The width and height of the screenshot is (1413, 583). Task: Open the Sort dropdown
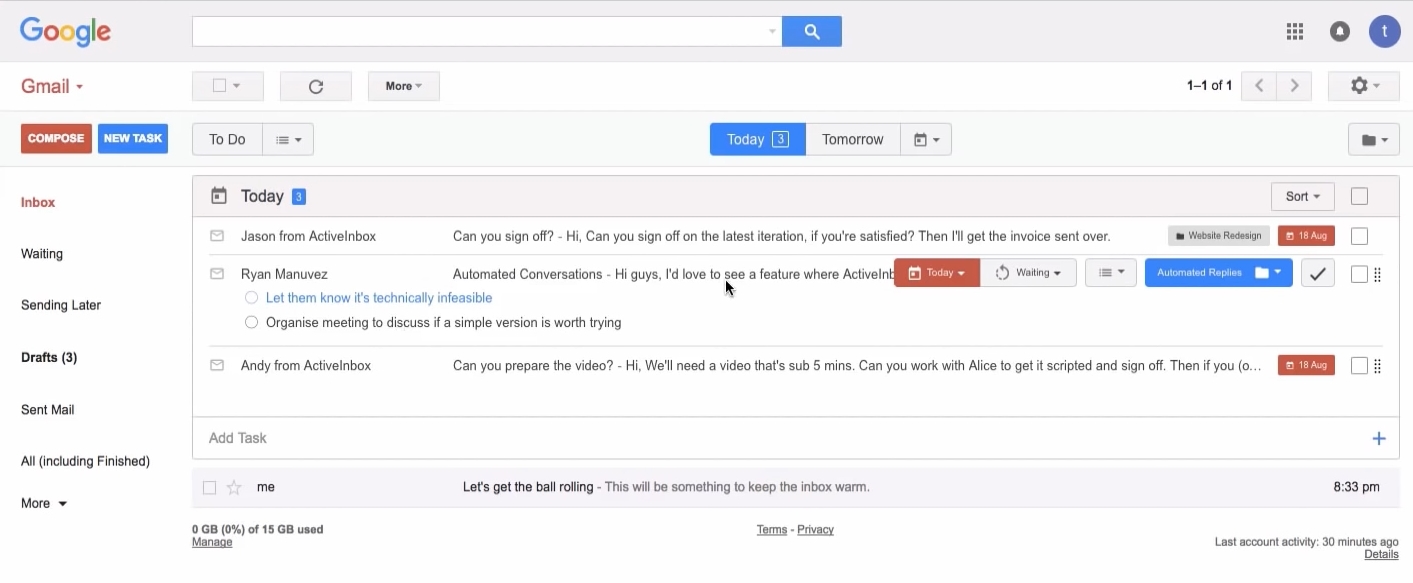click(x=1302, y=196)
